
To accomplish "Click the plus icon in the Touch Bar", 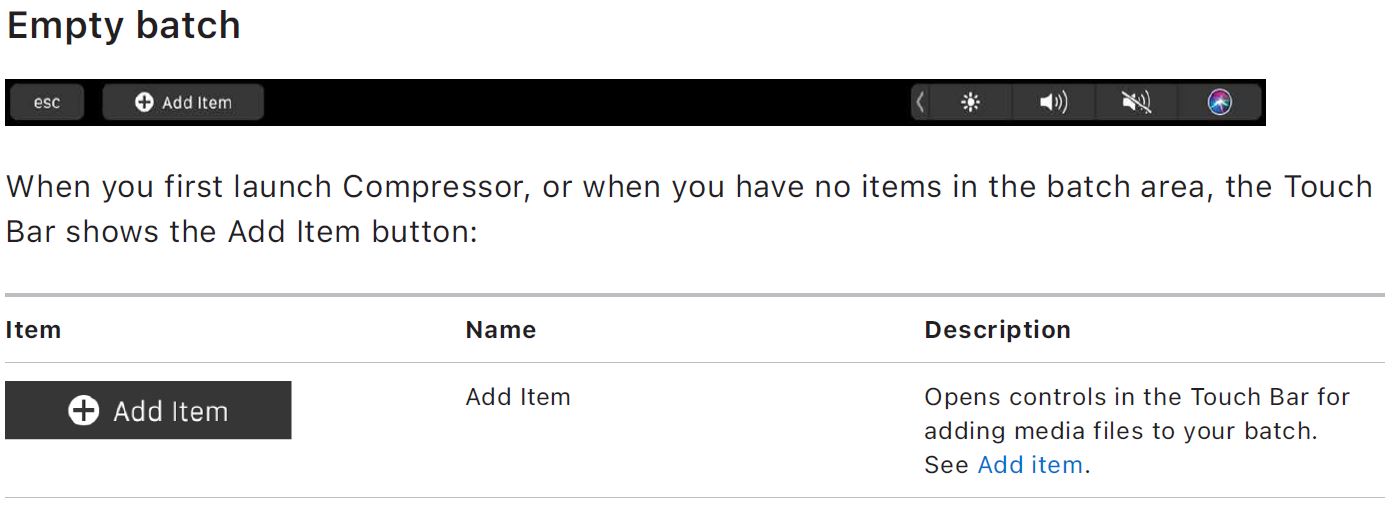I will pos(144,102).
